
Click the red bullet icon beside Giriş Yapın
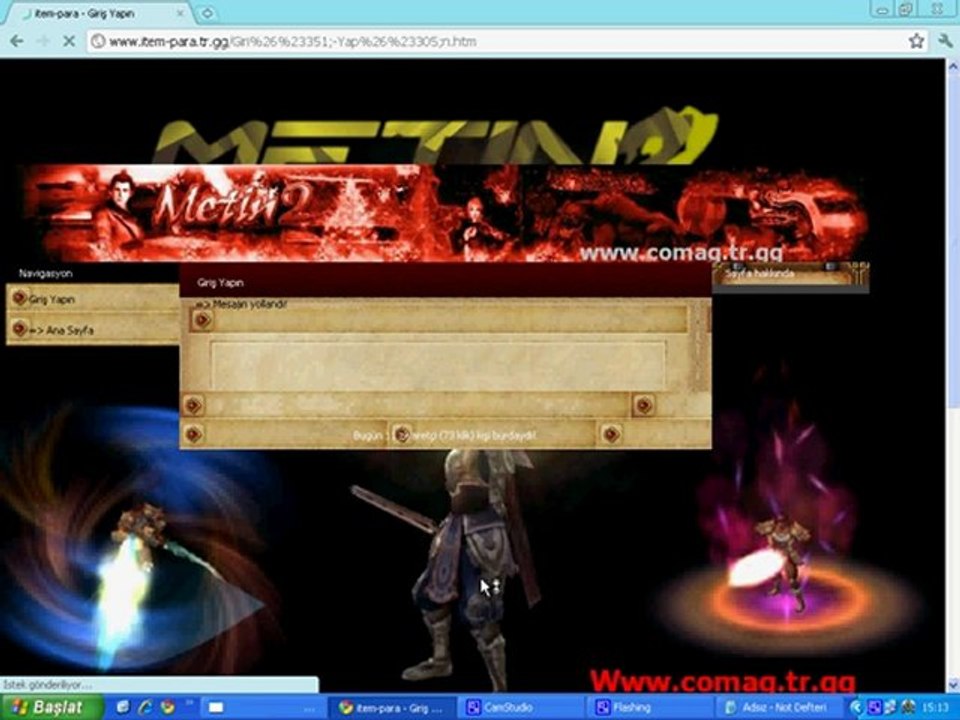19,298
